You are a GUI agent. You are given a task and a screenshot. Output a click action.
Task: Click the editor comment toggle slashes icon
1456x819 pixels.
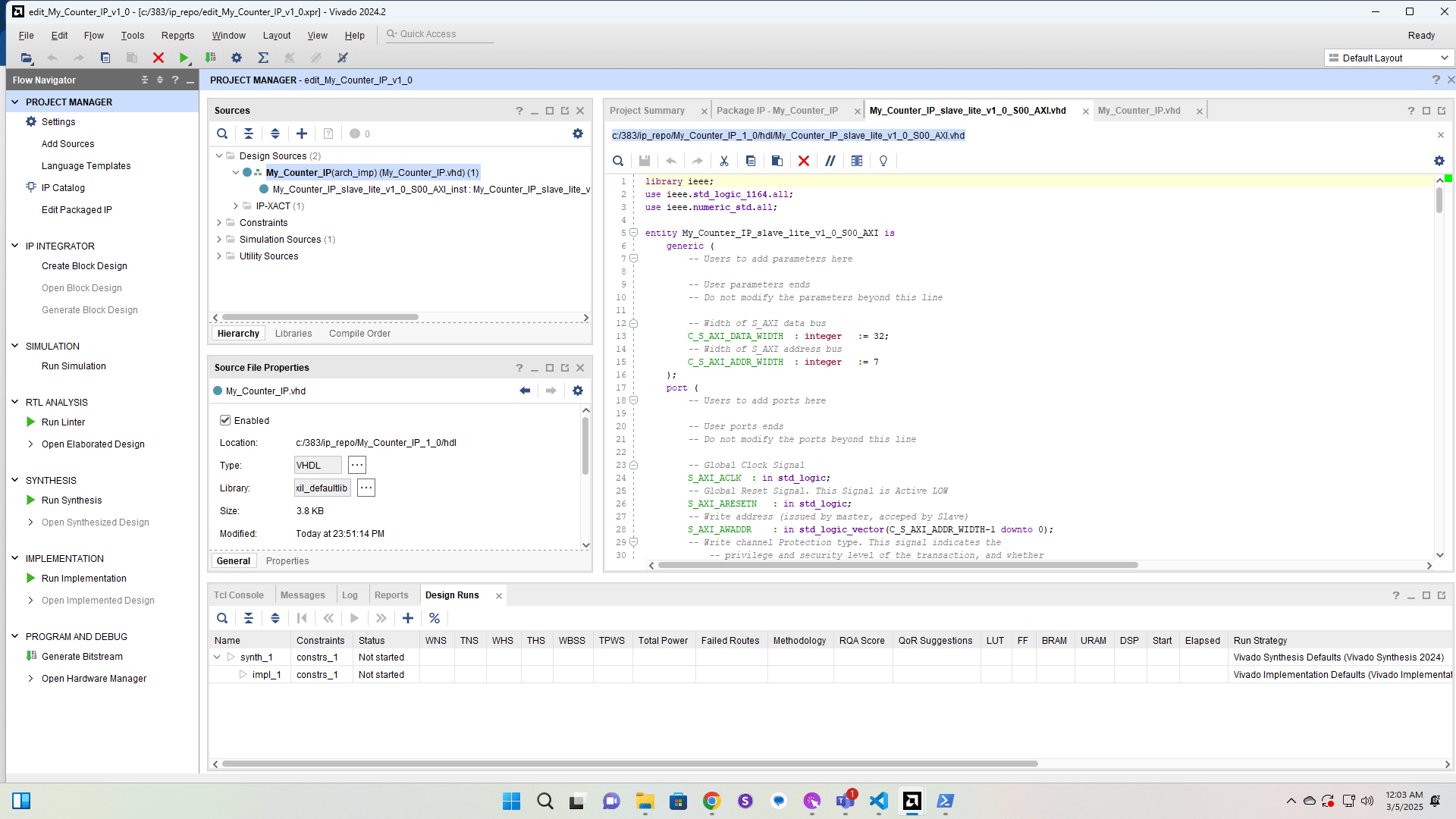830,161
